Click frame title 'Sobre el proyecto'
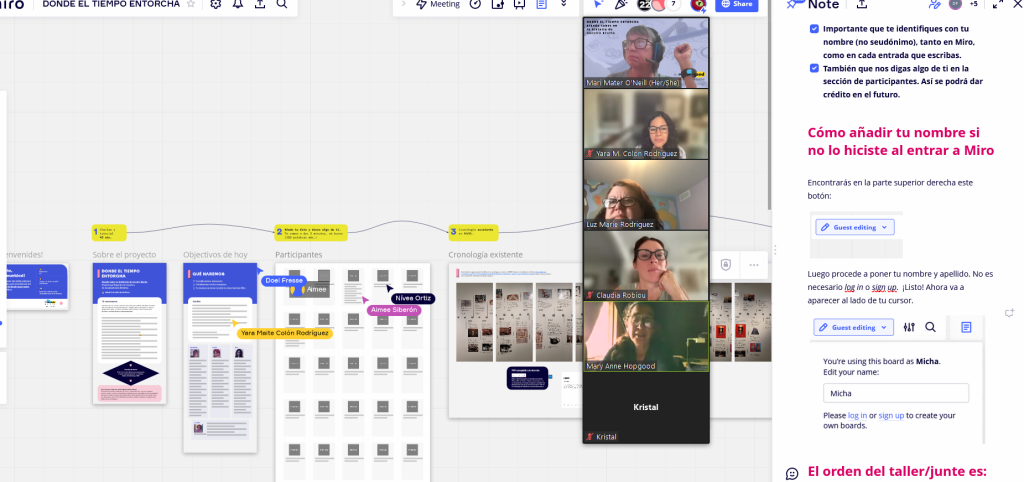This screenshot has width=1024, height=482. click(x=124, y=254)
